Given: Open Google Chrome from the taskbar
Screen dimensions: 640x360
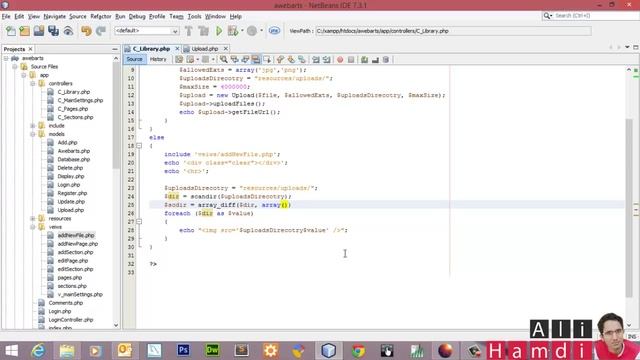Looking at the screenshot, I should click(x=358, y=351).
